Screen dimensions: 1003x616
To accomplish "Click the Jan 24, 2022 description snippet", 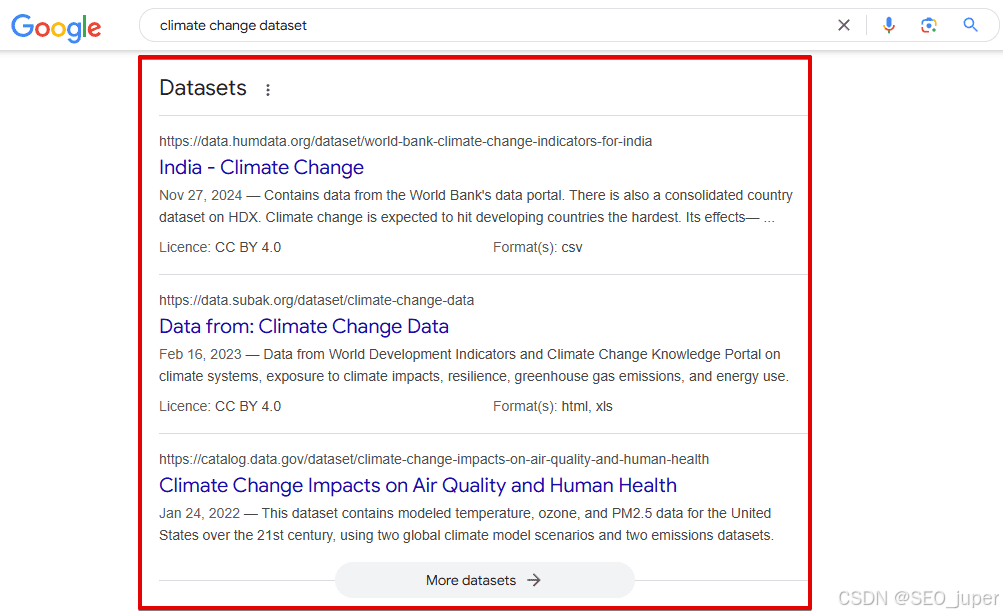I will click(466, 524).
